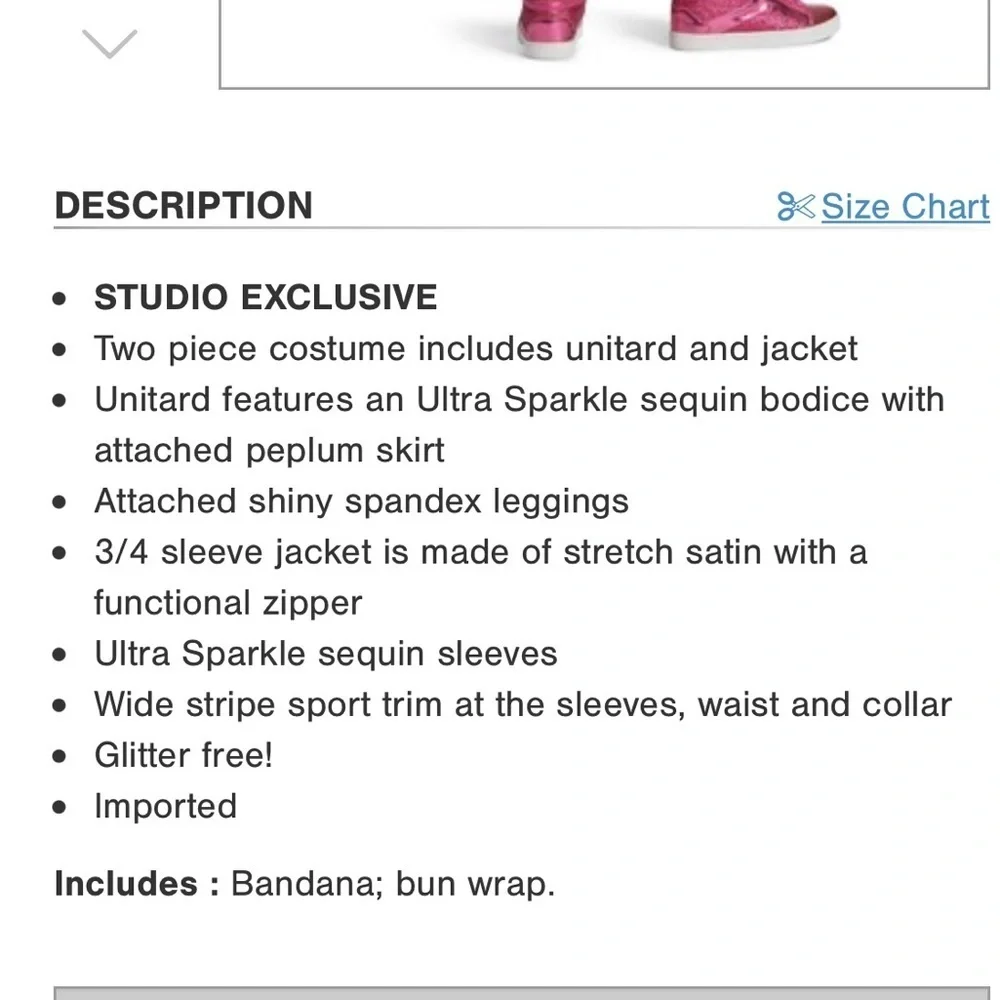This screenshot has height=1000, width=1000.
Task: Click the 'Wide stripe sport trim' line
Action: click(523, 705)
